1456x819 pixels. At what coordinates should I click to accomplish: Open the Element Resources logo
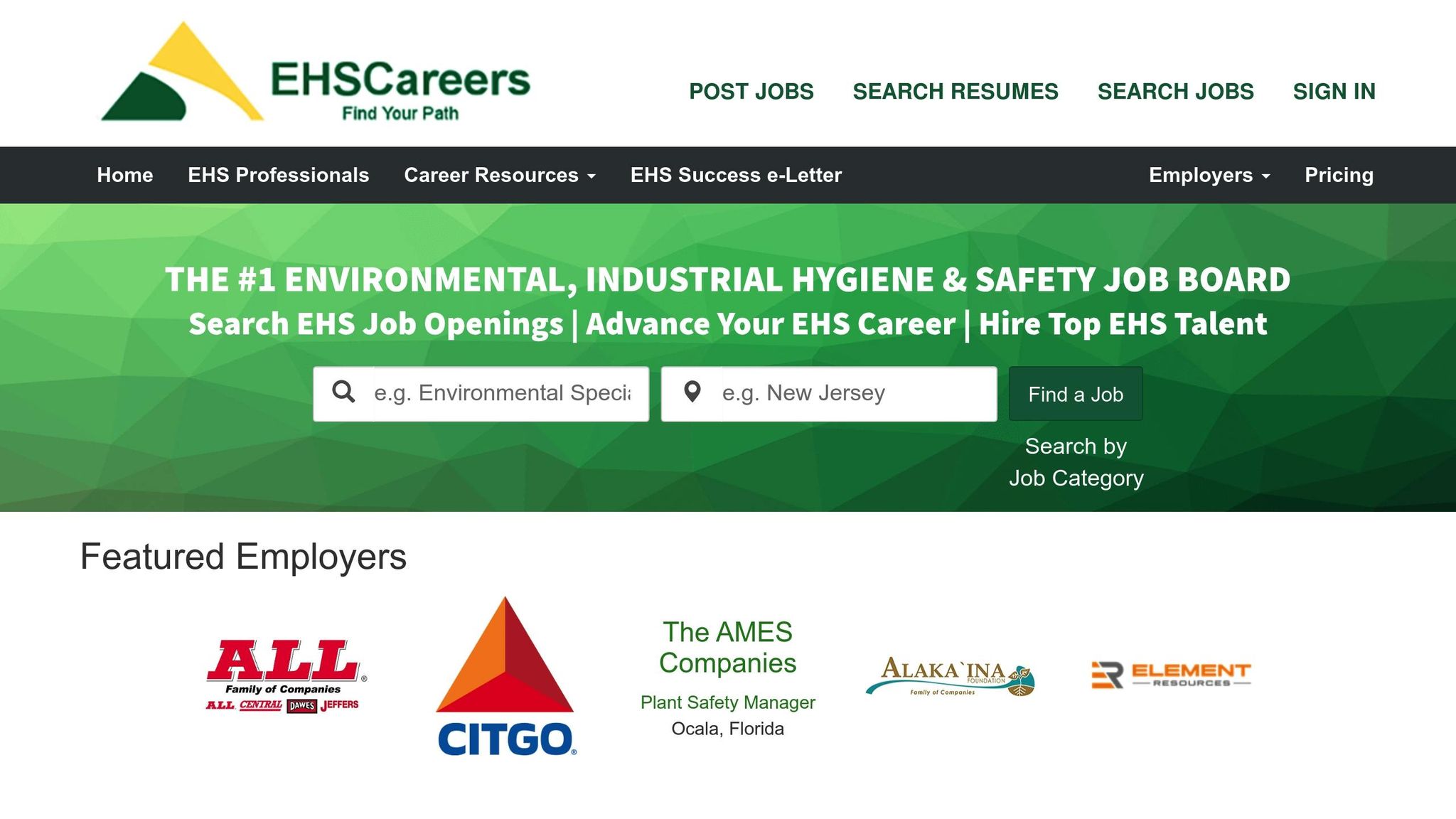click(1171, 675)
